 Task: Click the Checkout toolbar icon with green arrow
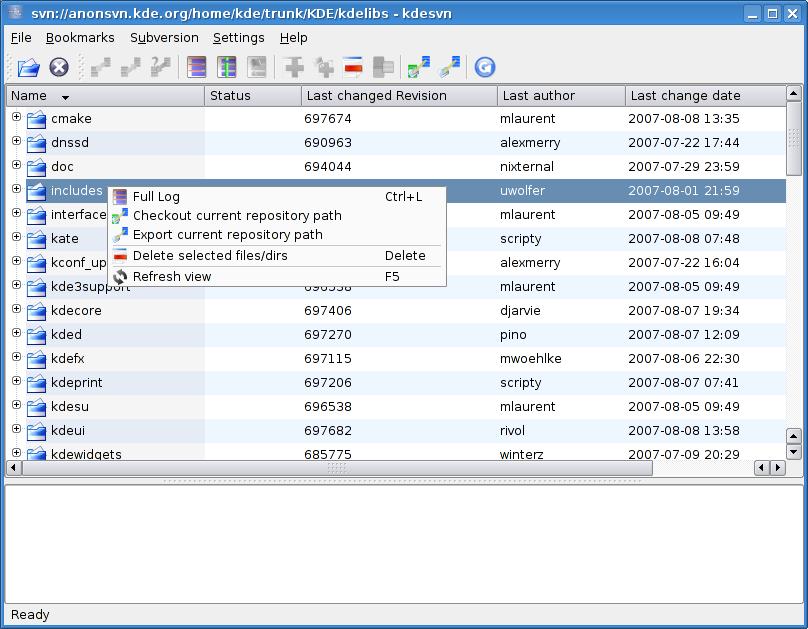click(418, 67)
